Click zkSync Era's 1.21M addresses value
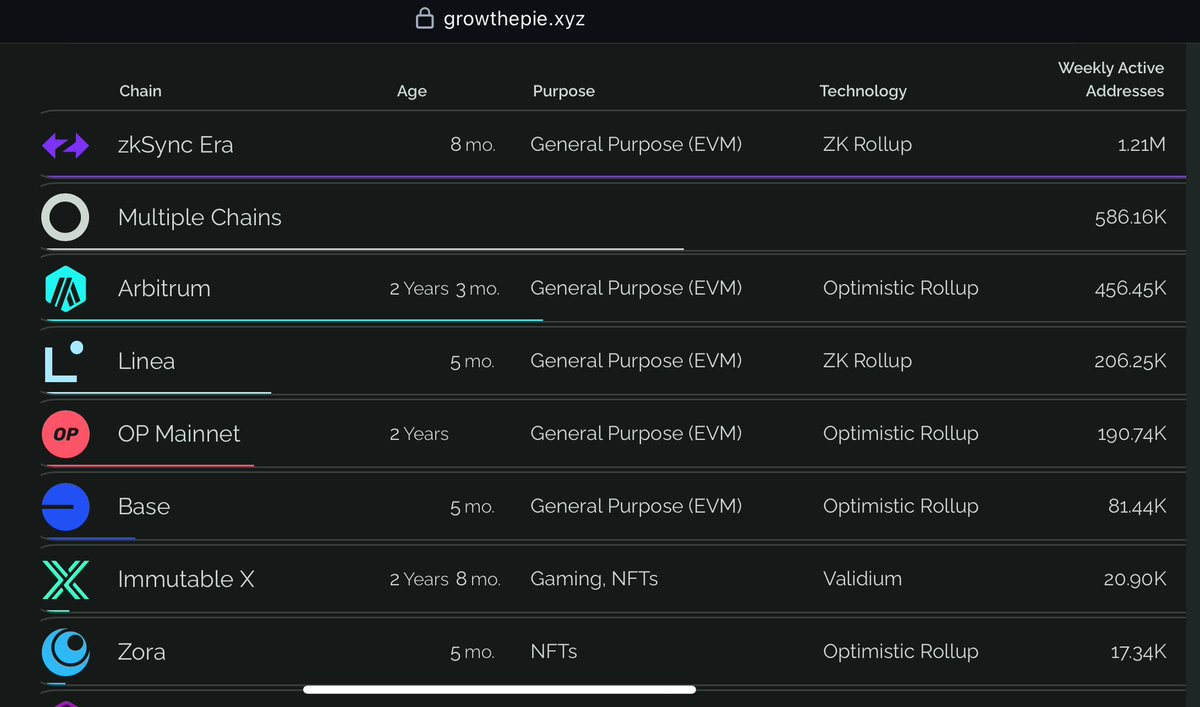This screenshot has height=707, width=1200. pyautogui.click(x=1142, y=145)
